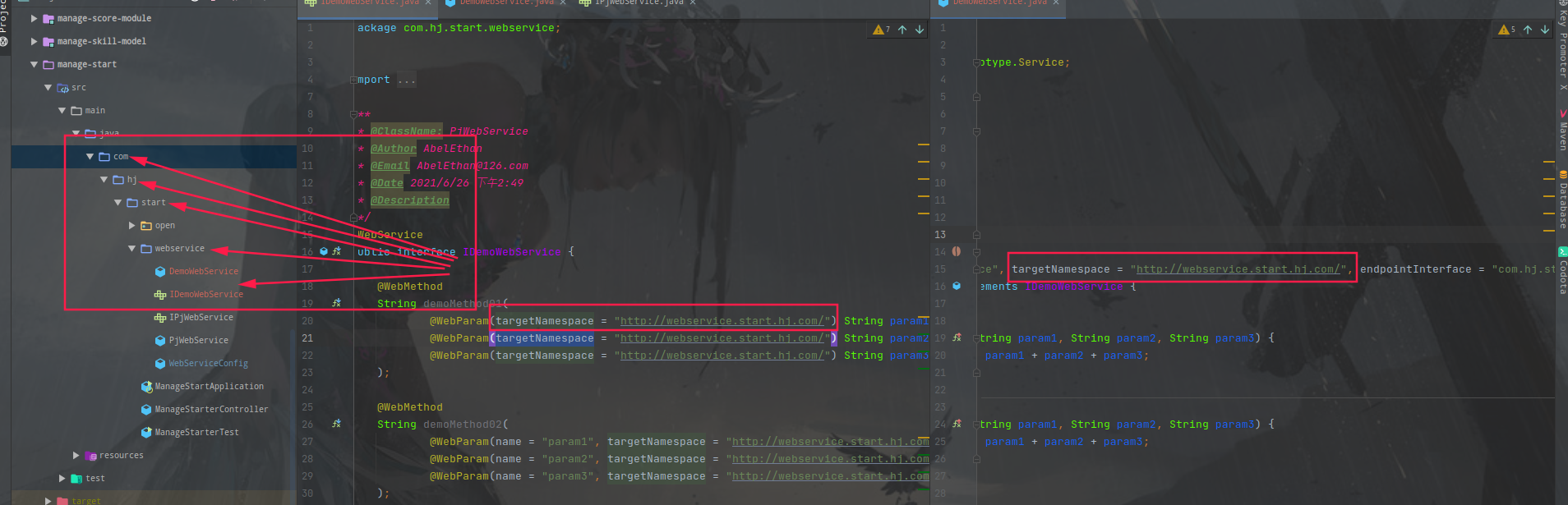The height and width of the screenshot is (505, 1568).
Task: Expand the open package
Action: coord(131,225)
